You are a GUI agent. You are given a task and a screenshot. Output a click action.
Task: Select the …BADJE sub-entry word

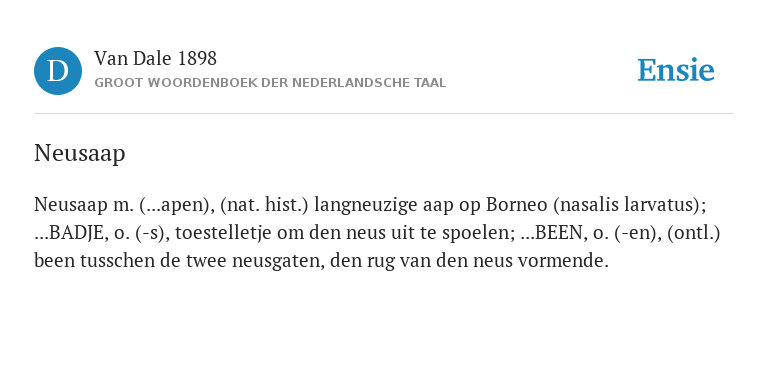tap(72, 233)
